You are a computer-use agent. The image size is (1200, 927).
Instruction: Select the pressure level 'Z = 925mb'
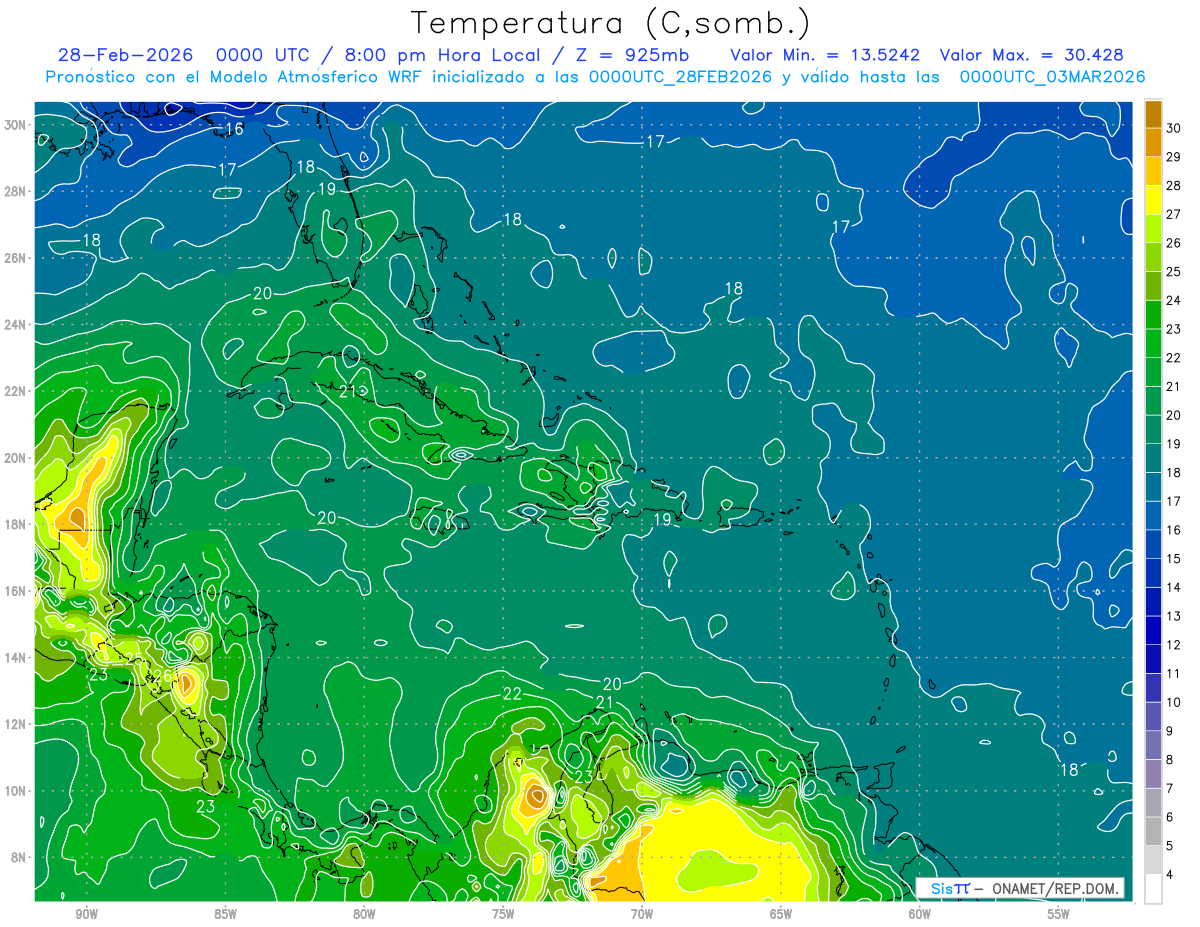[x=632, y=55]
